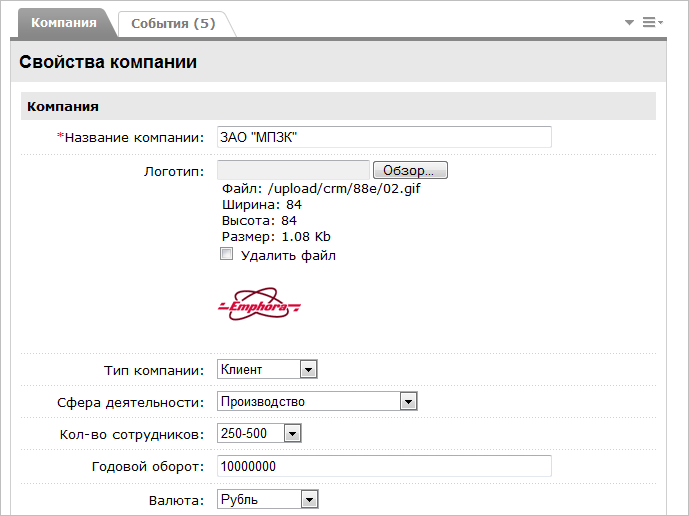The height and width of the screenshot is (516, 689).
Task: Open the События (5) tab
Action: pyautogui.click(x=173, y=23)
